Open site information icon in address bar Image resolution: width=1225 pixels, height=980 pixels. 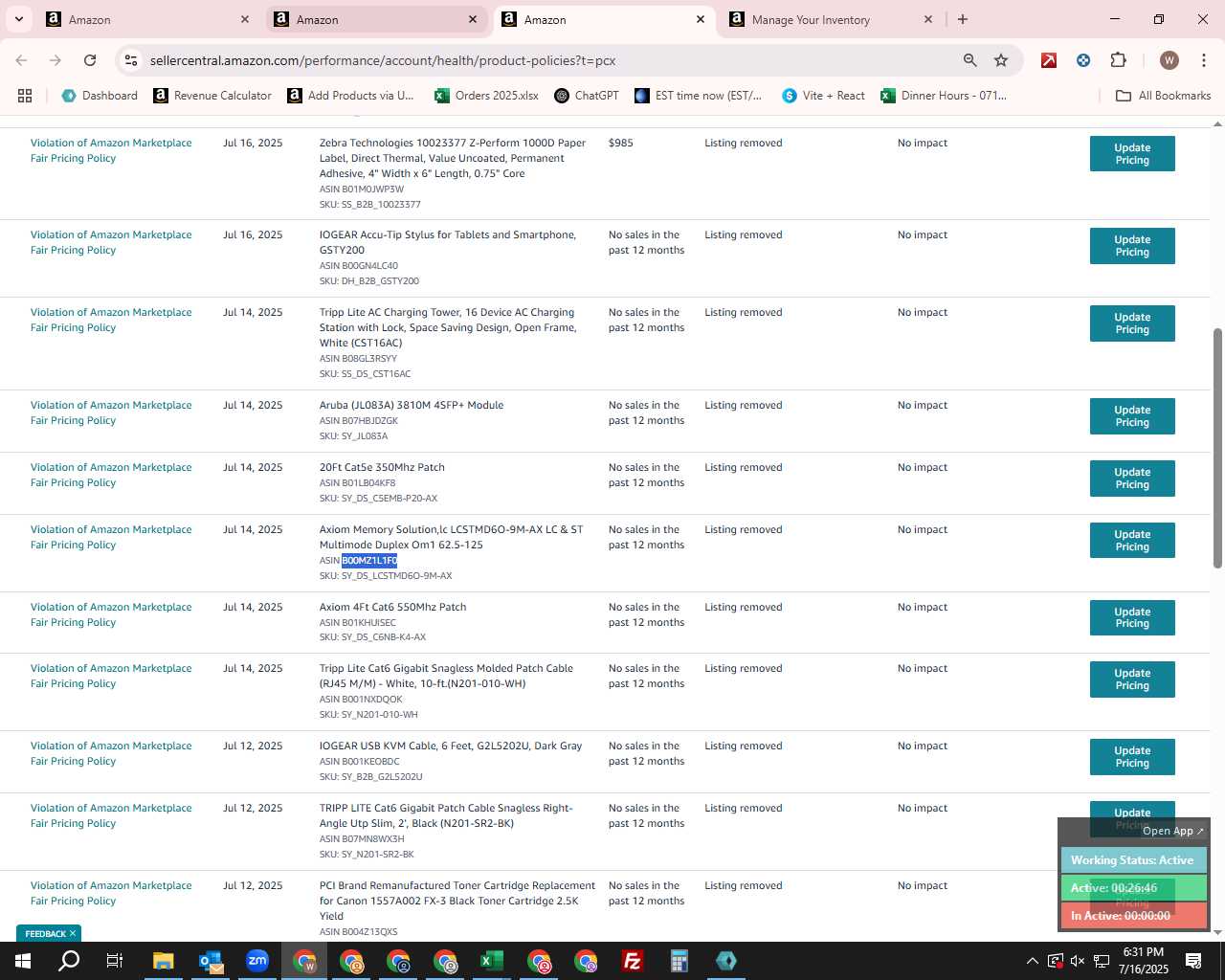click(131, 60)
